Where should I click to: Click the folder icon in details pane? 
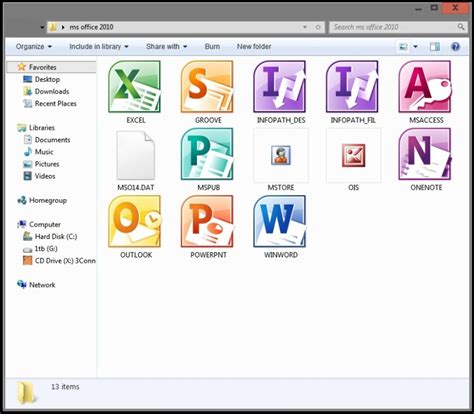(26, 393)
